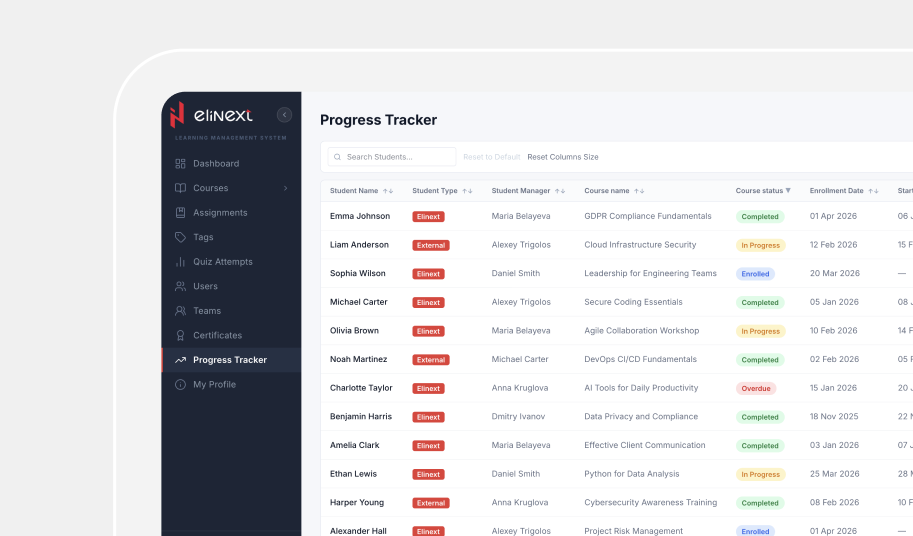Screen dimensions: 913x536
Task: Collapse the sidebar with the arrow button
Action: [x=284, y=115]
